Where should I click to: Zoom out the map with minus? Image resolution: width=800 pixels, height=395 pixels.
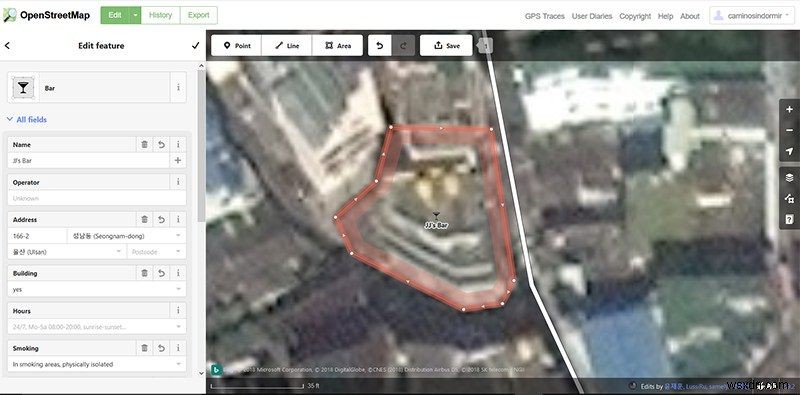[789, 130]
